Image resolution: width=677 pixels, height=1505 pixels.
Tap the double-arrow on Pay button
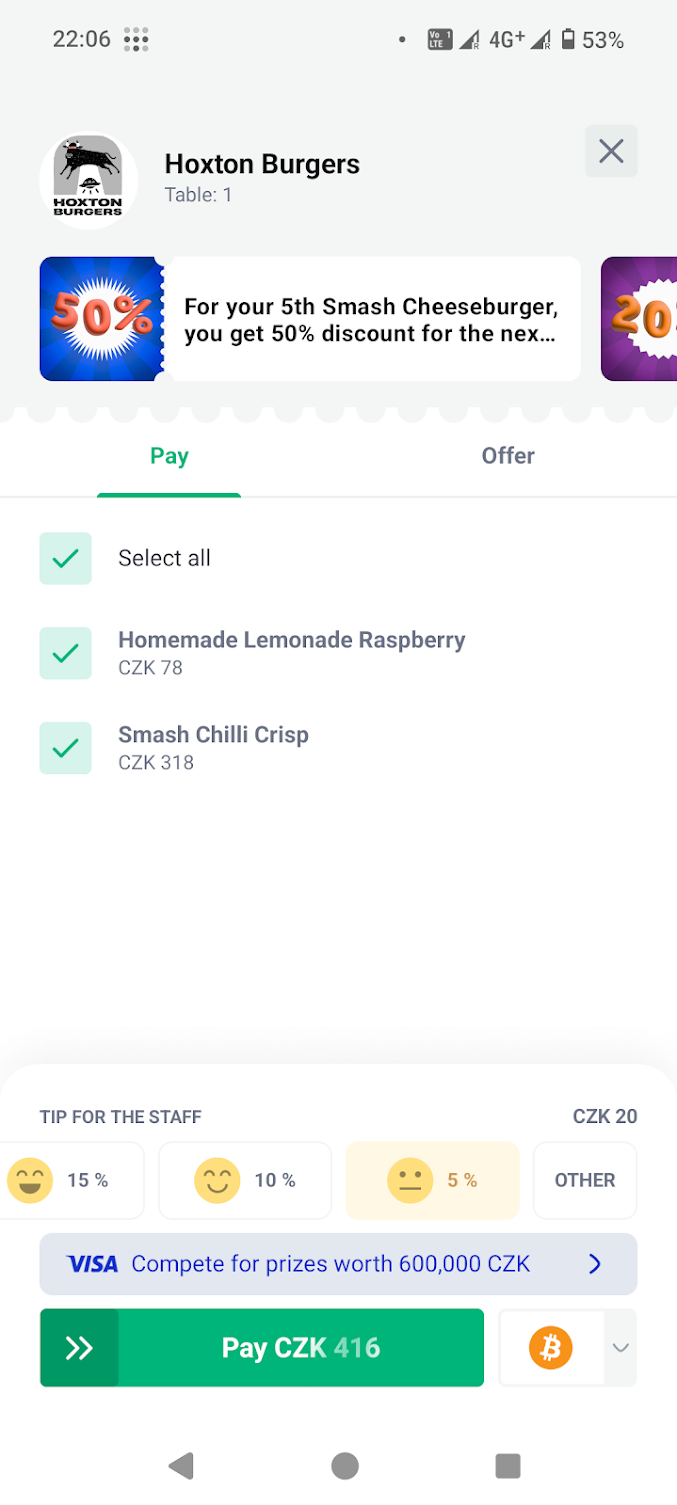point(79,1348)
